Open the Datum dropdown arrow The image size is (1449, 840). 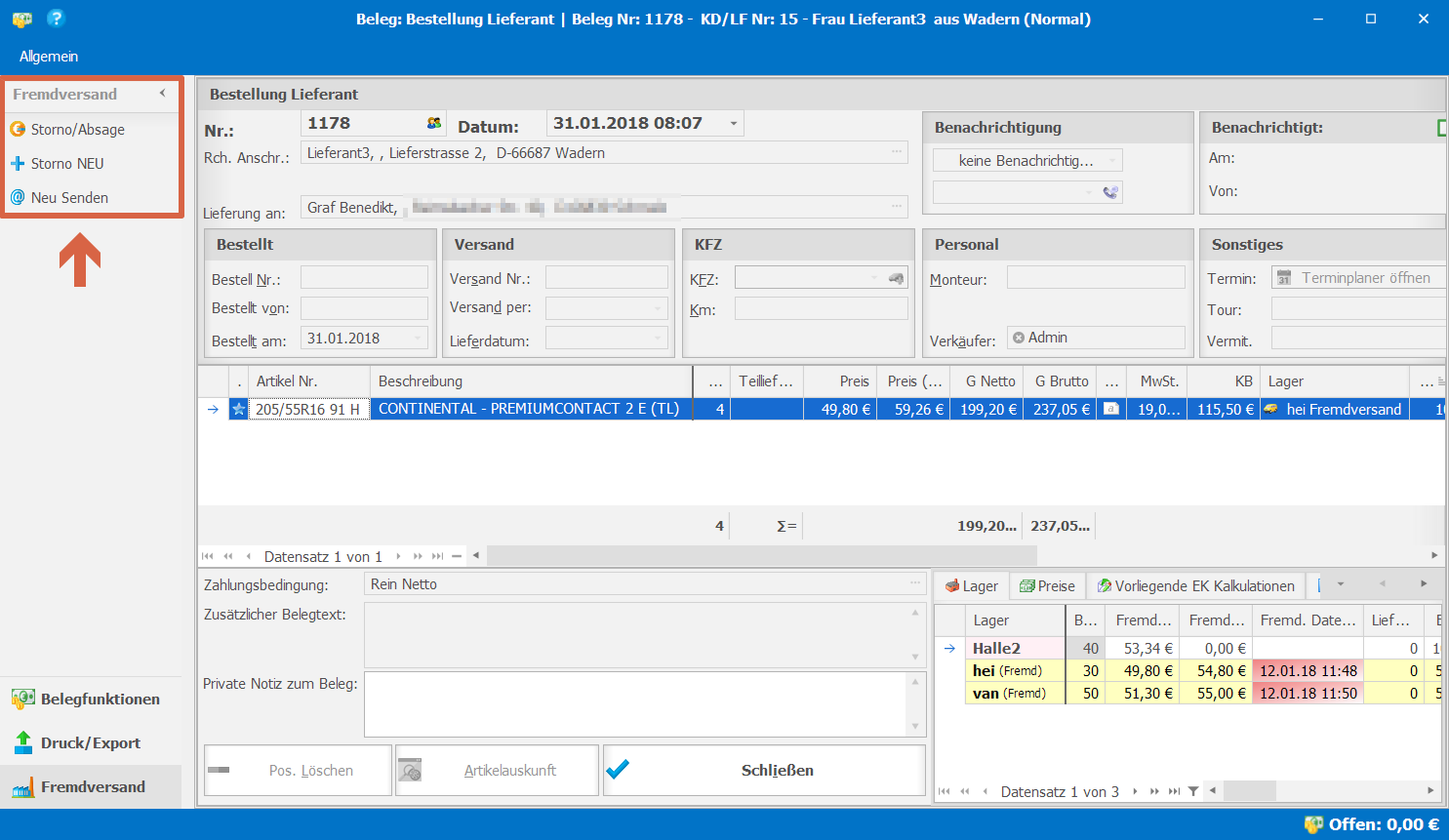click(x=734, y=123)
